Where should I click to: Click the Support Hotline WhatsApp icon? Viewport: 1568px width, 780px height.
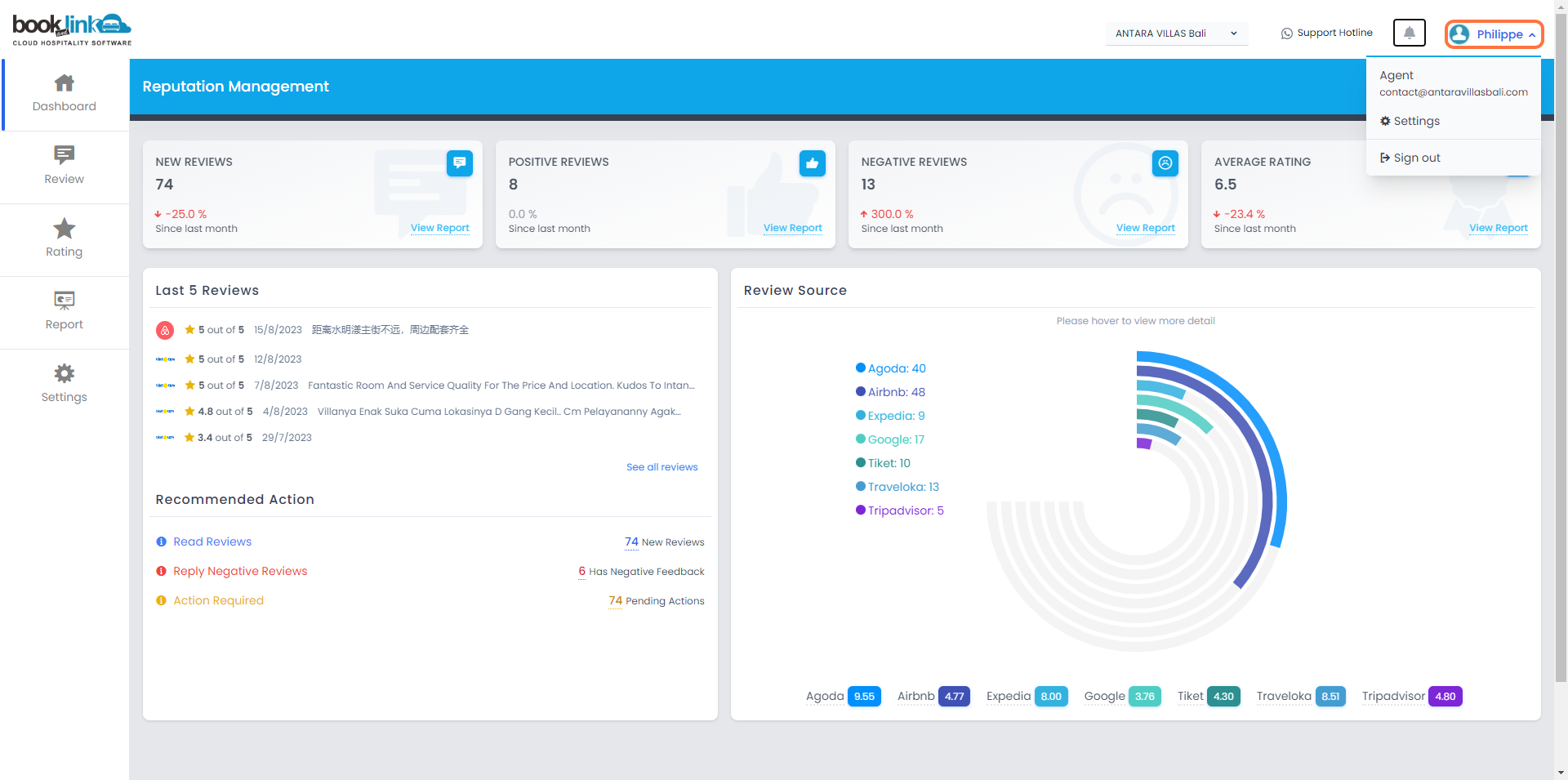coord(1287,33)
